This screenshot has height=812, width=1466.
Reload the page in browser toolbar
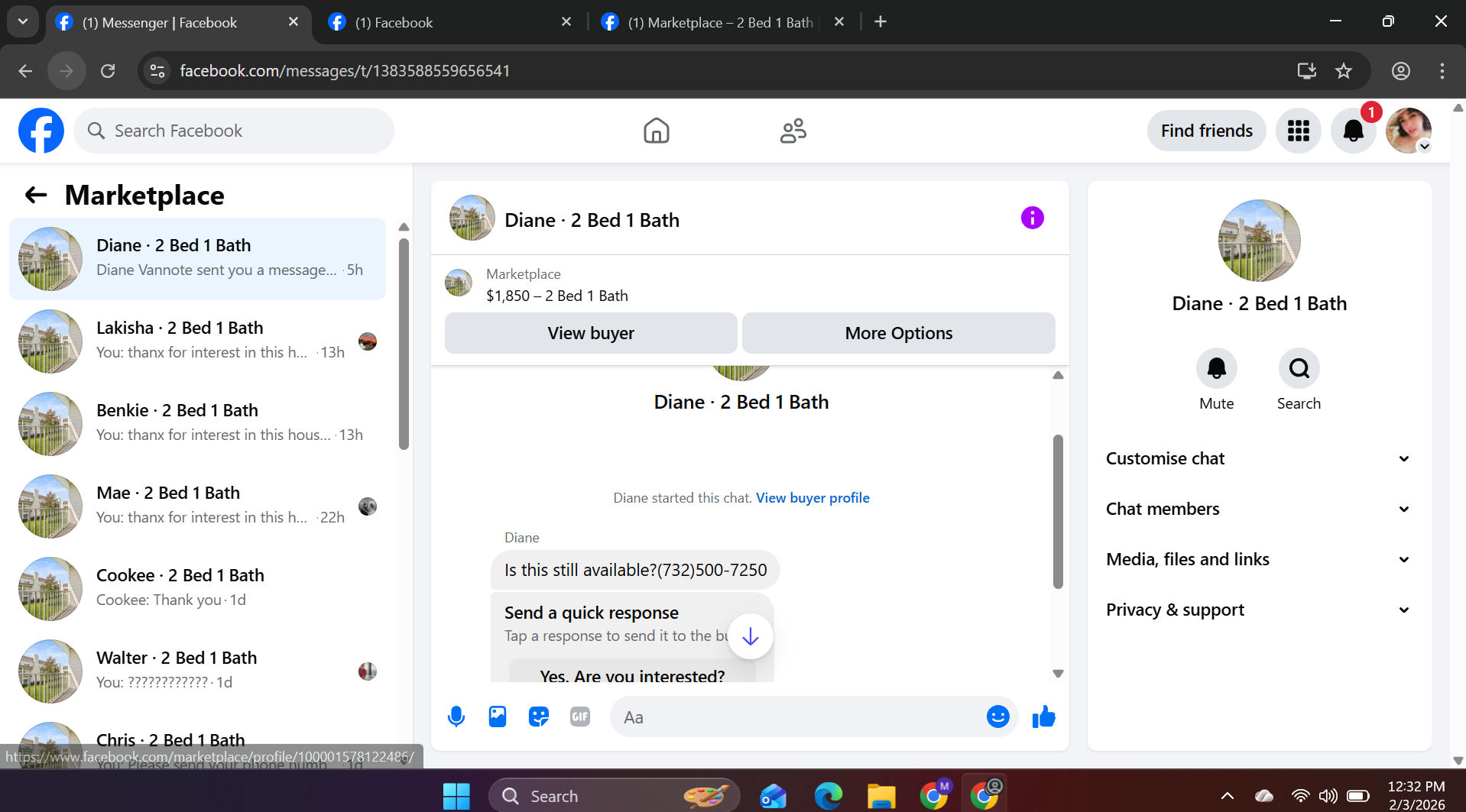tap(108, 71)
